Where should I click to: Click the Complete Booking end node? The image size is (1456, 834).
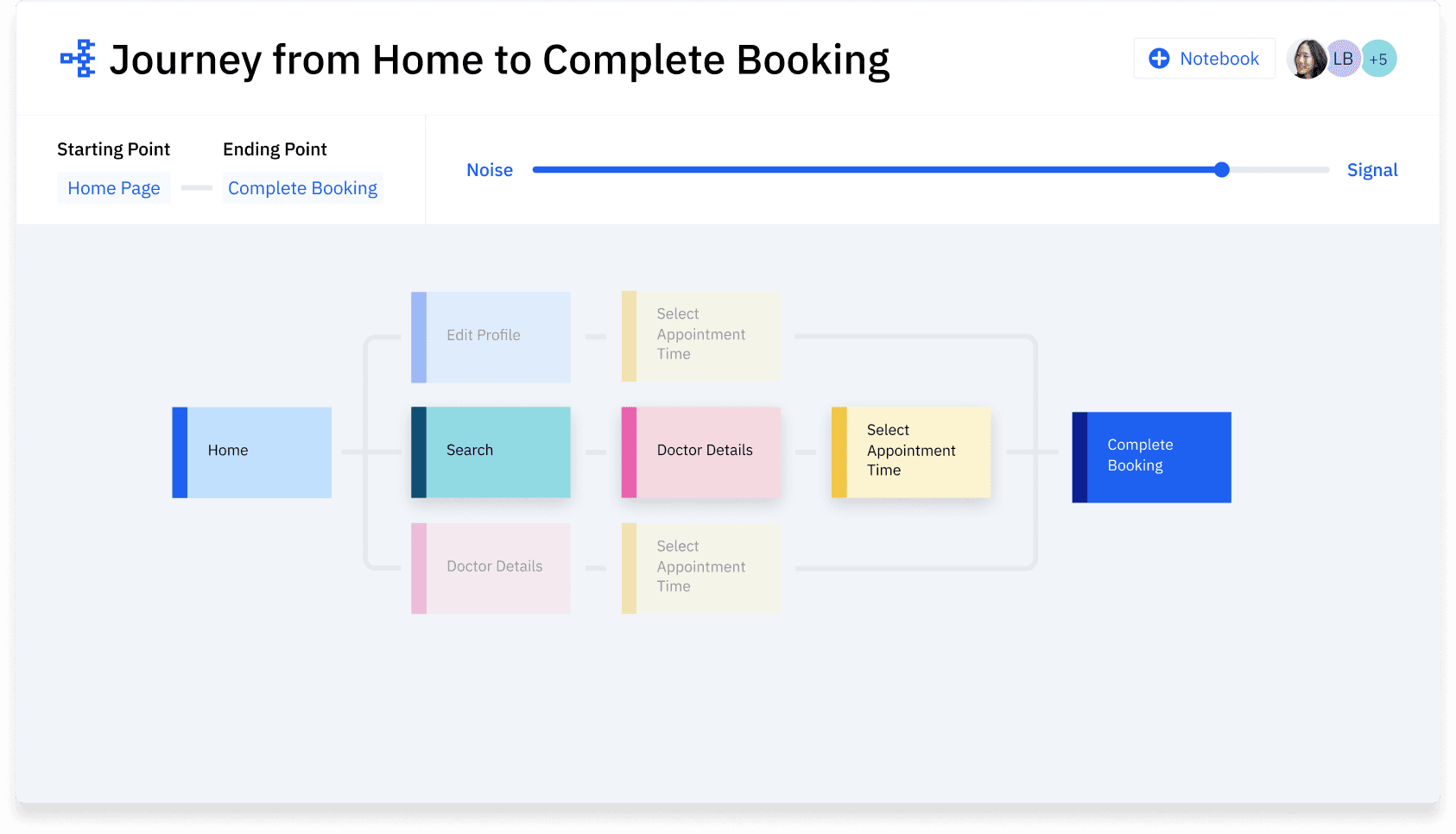[1151, 457]
